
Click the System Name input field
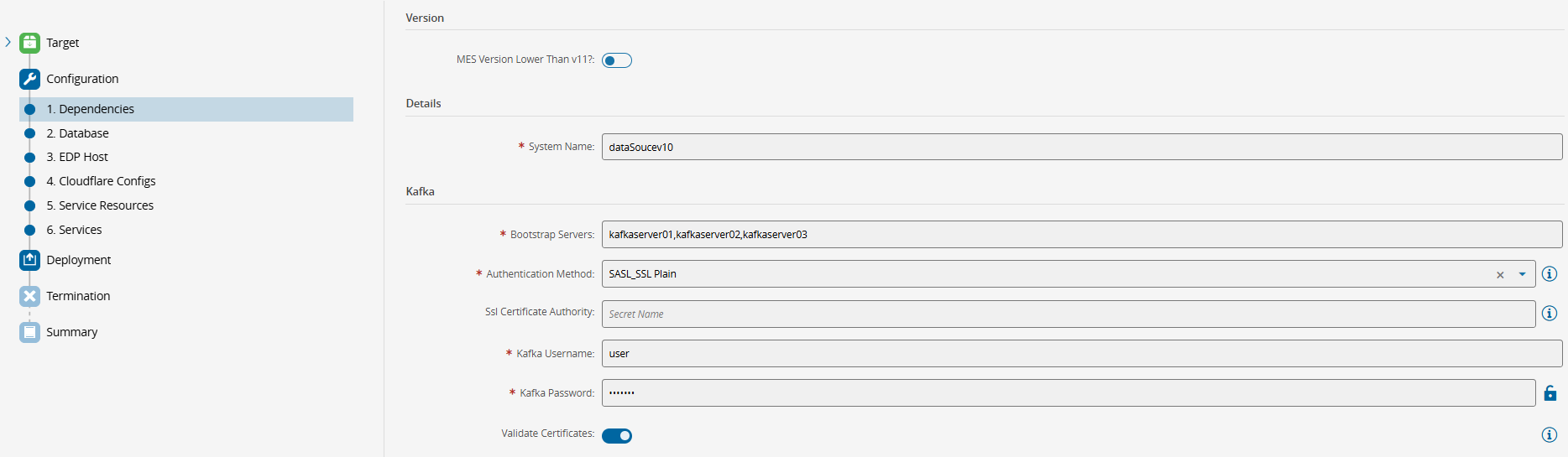tap(1081, 147)
